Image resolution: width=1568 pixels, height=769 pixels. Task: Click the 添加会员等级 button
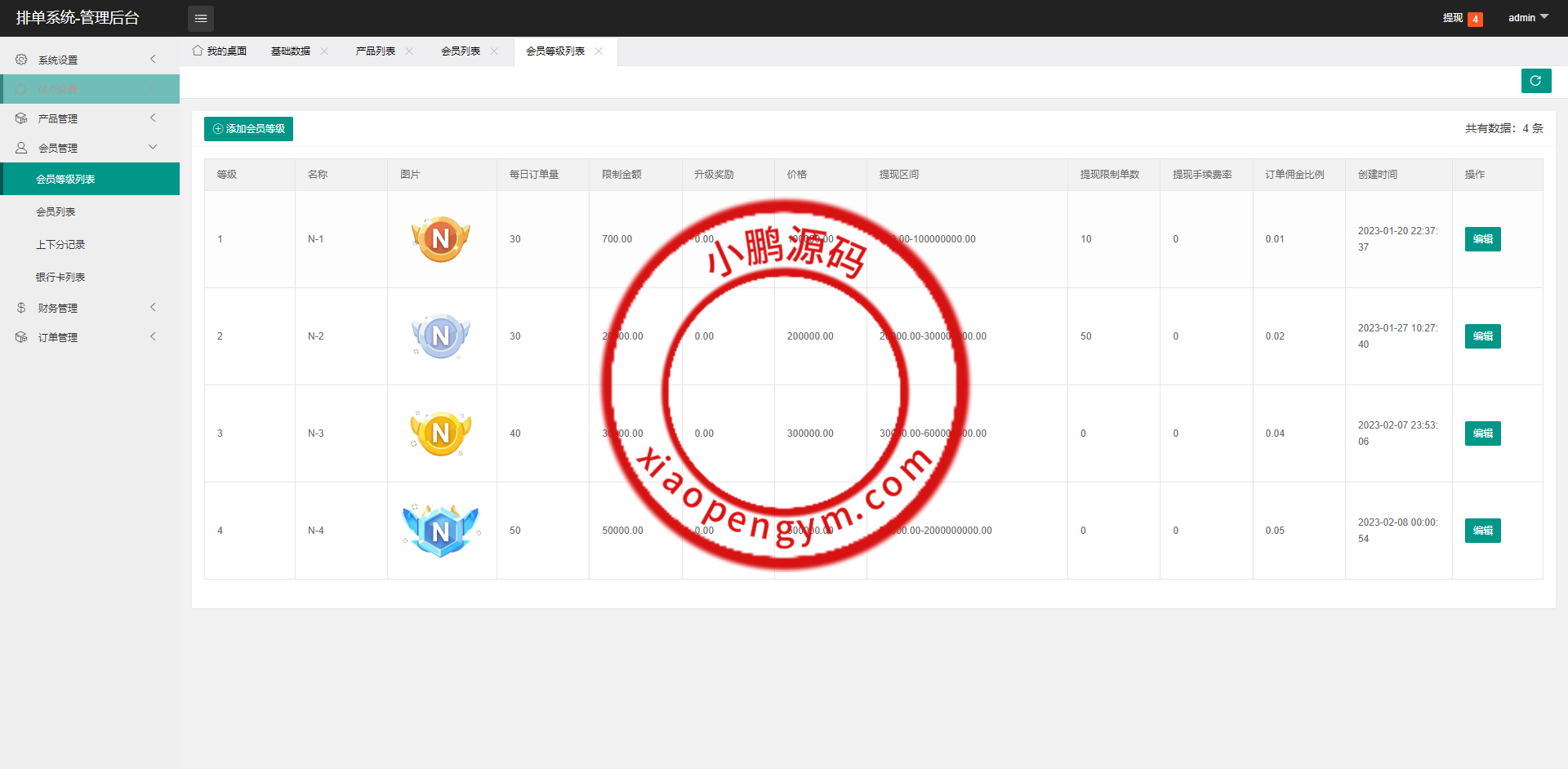coord(248,129)
